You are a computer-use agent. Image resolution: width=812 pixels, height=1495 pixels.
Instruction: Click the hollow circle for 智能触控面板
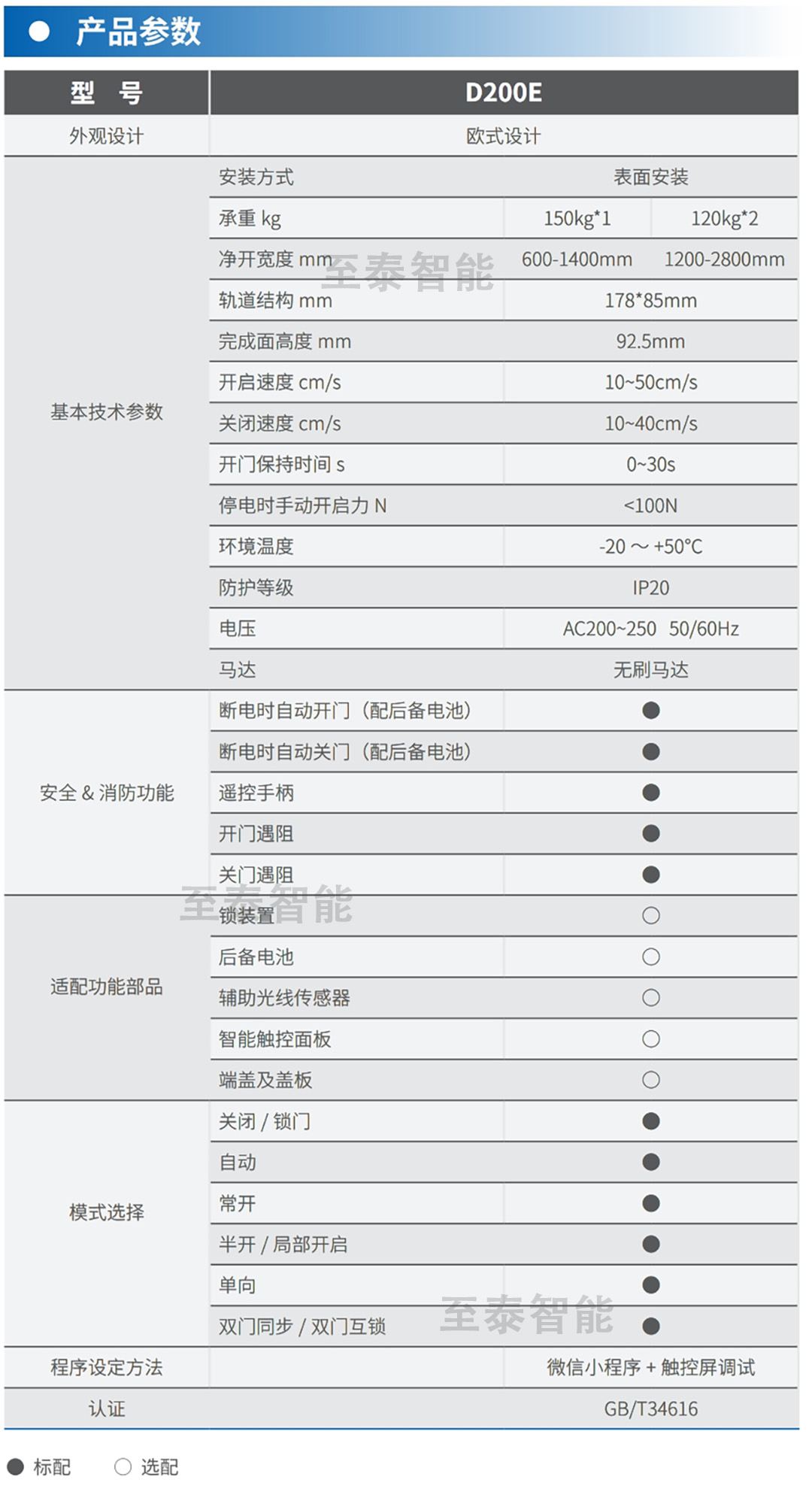(x=651, y=1039)
